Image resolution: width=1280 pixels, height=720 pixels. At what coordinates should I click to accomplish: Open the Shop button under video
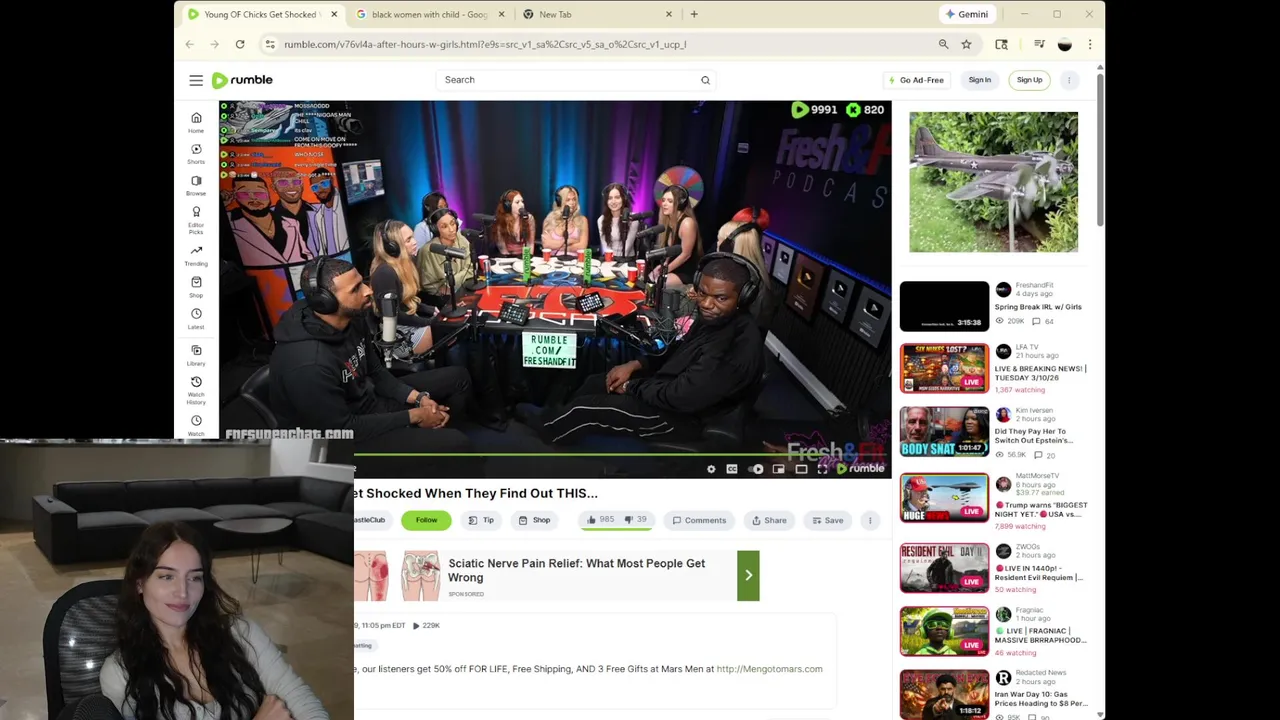[534, 520]
